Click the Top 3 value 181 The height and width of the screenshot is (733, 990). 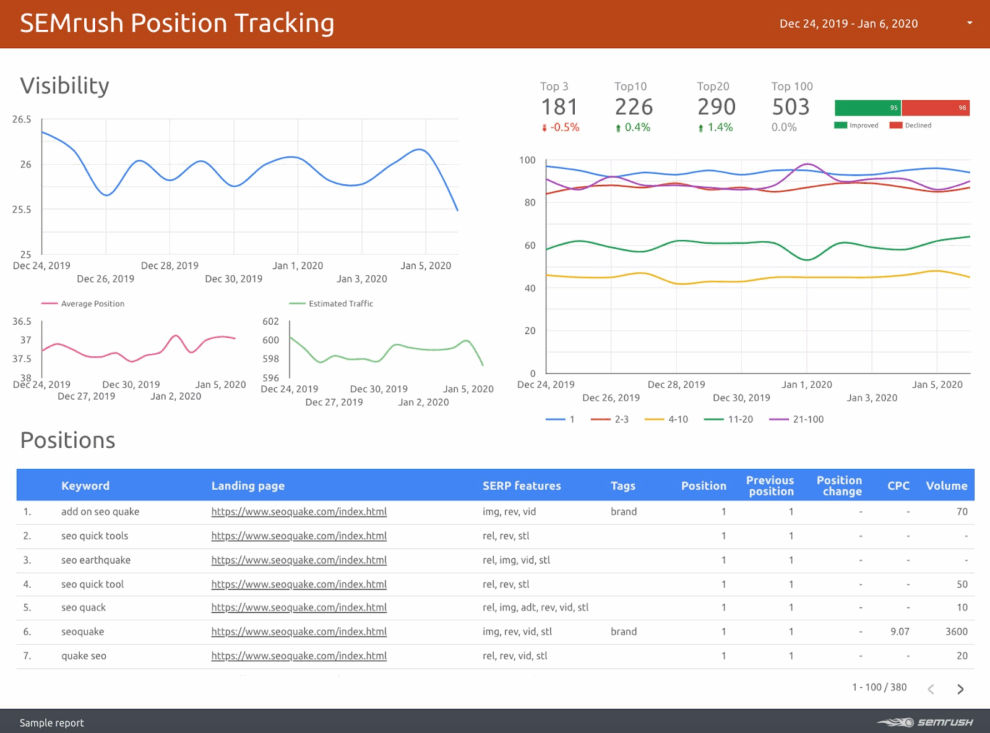coord(559,107)
